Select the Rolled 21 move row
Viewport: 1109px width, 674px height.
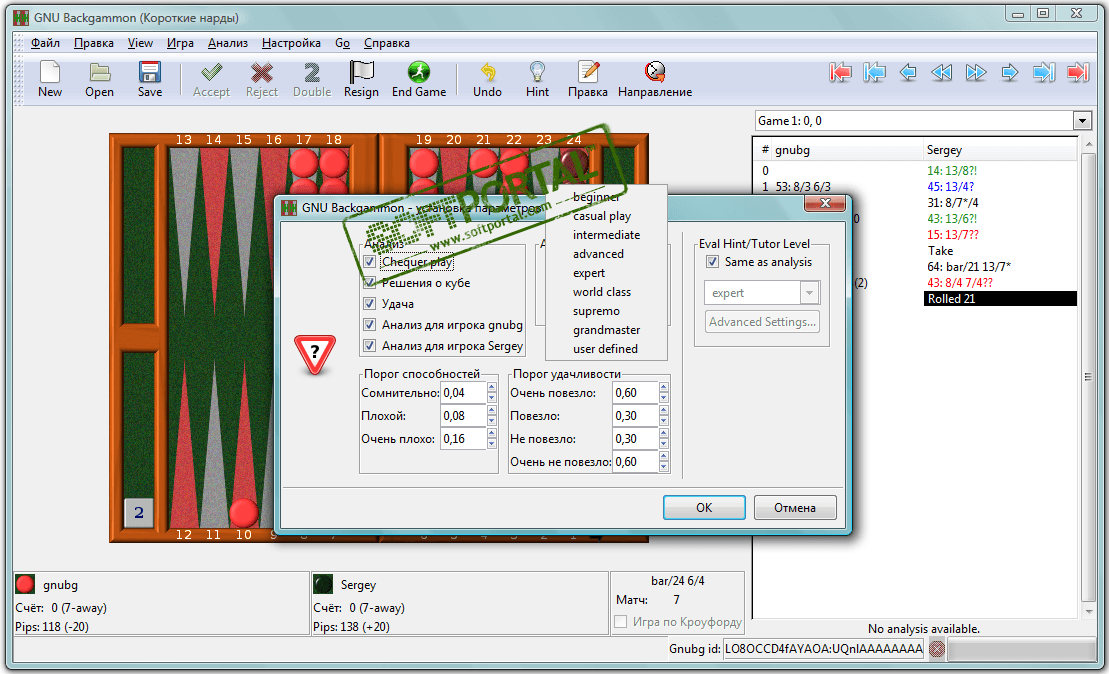tap(1000, 298)
